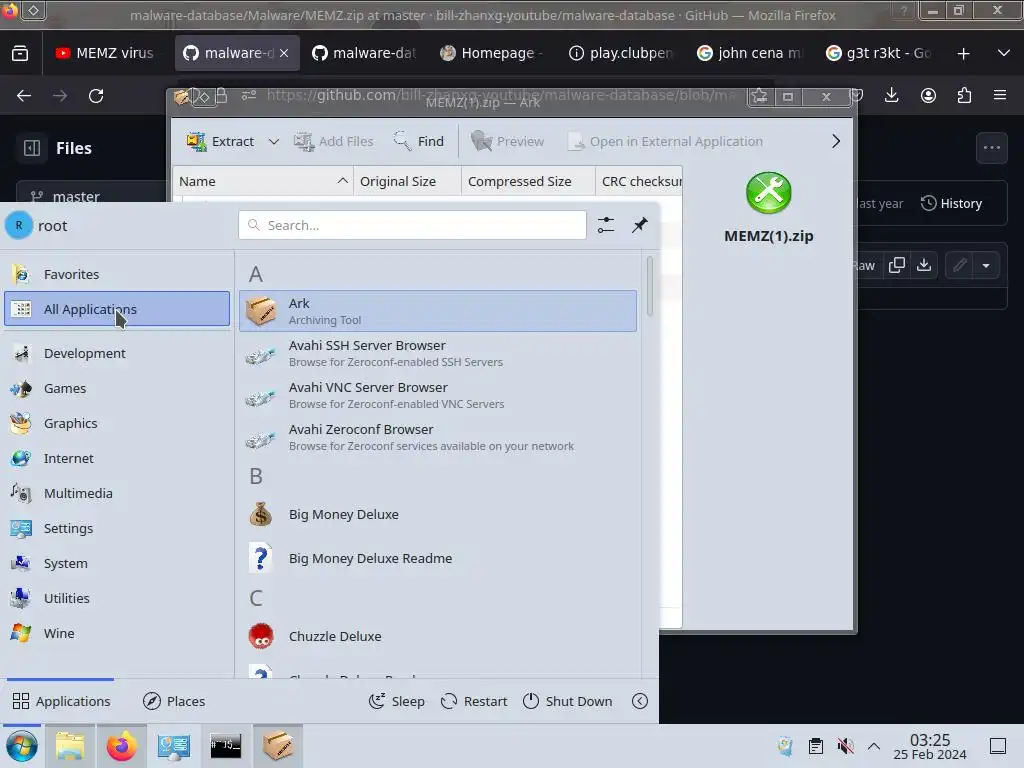Sort by Compressed Size column
This screenshot has height=768, width=1024.
528,182
